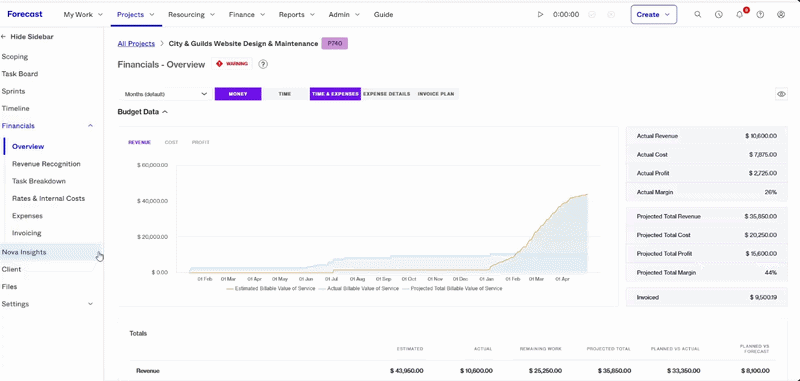Click the help question mark in top bar
This screenshot has width=800, height=381.
tap(760, 15)
